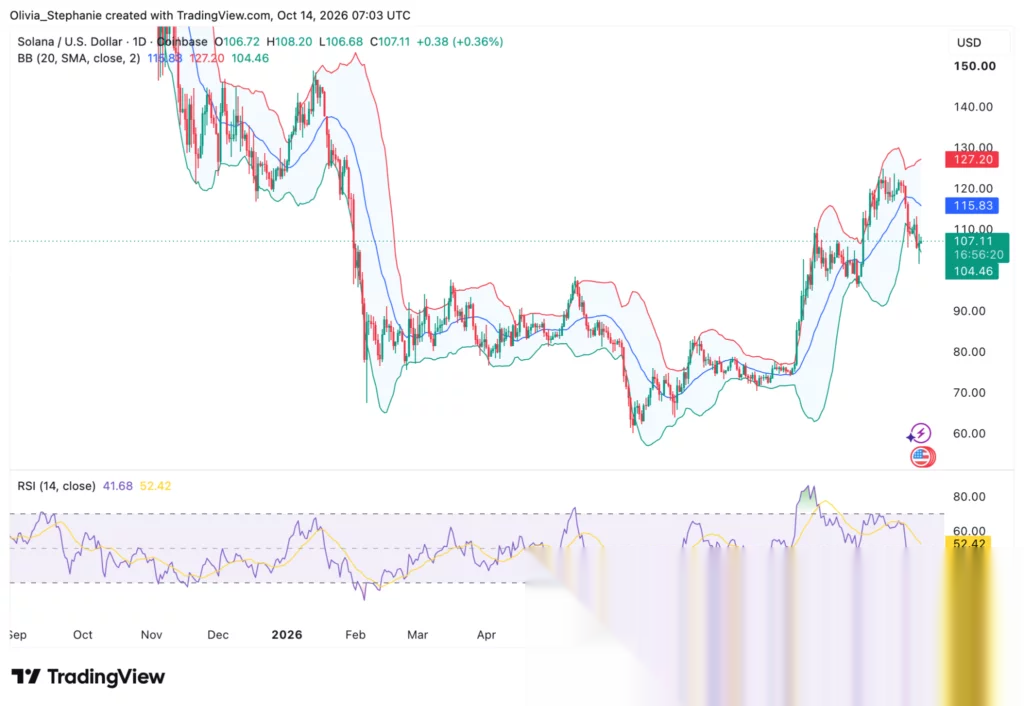Screen dimensions: 1024x706
Task: Click the +0.38 (+0.36%) change value
Action: click(x=460, y=42)
